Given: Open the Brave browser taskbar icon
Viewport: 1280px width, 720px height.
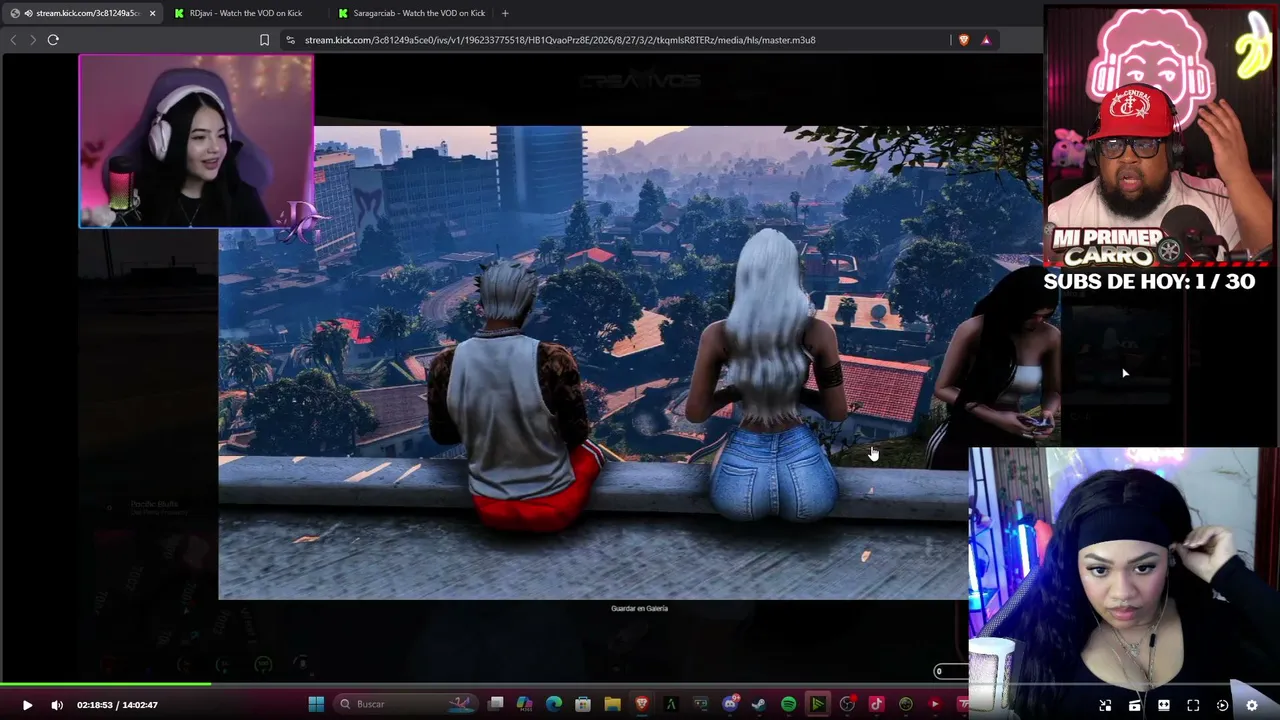Looking at the screenshot, I should tap(642, 704).
